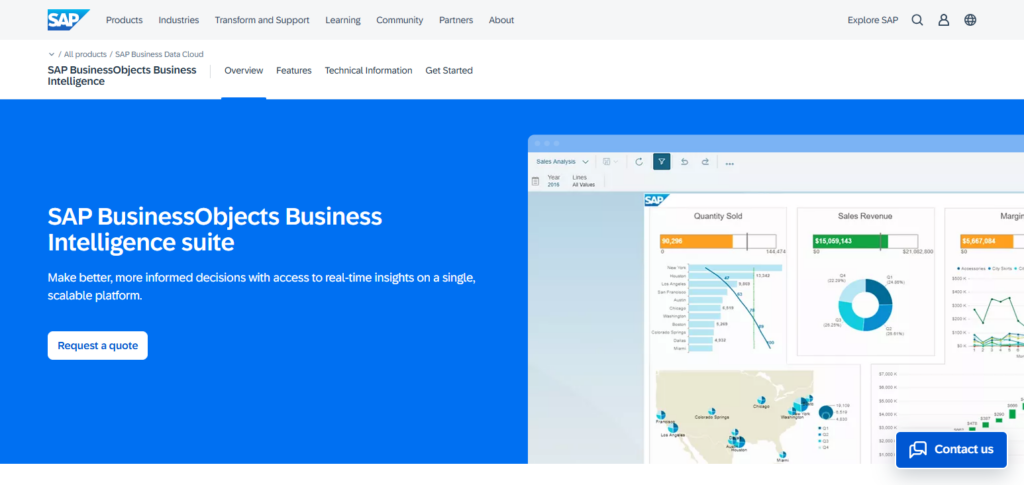Image resolution: width=1024 pixels, height=485 pixels.
Task: Click the orange Margin bar showing $5,667,084
Action: pos(986,242)
